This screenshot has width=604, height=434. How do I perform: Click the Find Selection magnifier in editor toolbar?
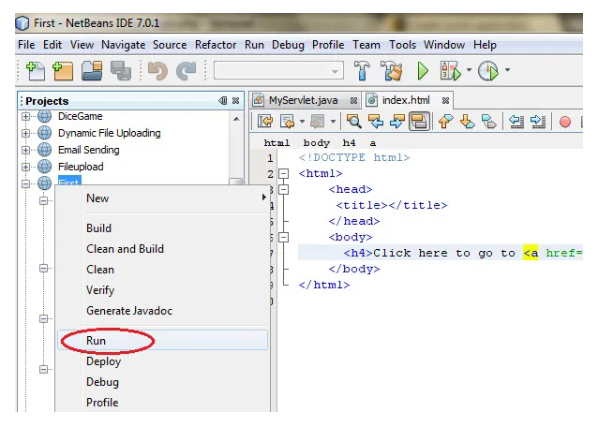pyautogui.click(x=353, y=122)
